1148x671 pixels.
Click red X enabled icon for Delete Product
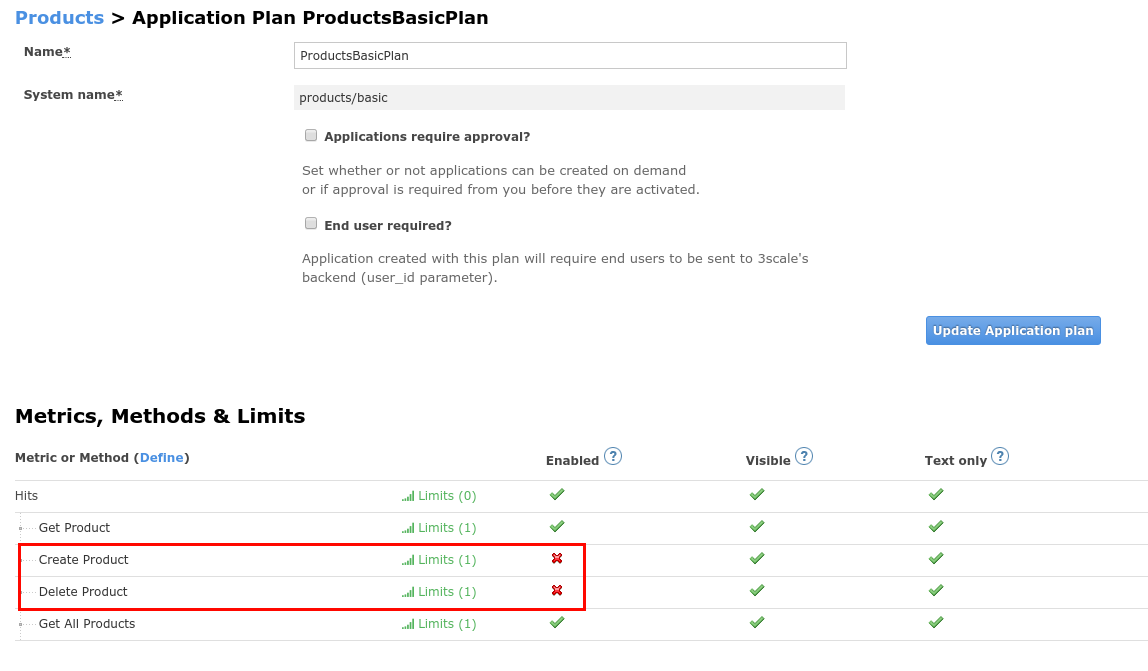coord(557,590)
